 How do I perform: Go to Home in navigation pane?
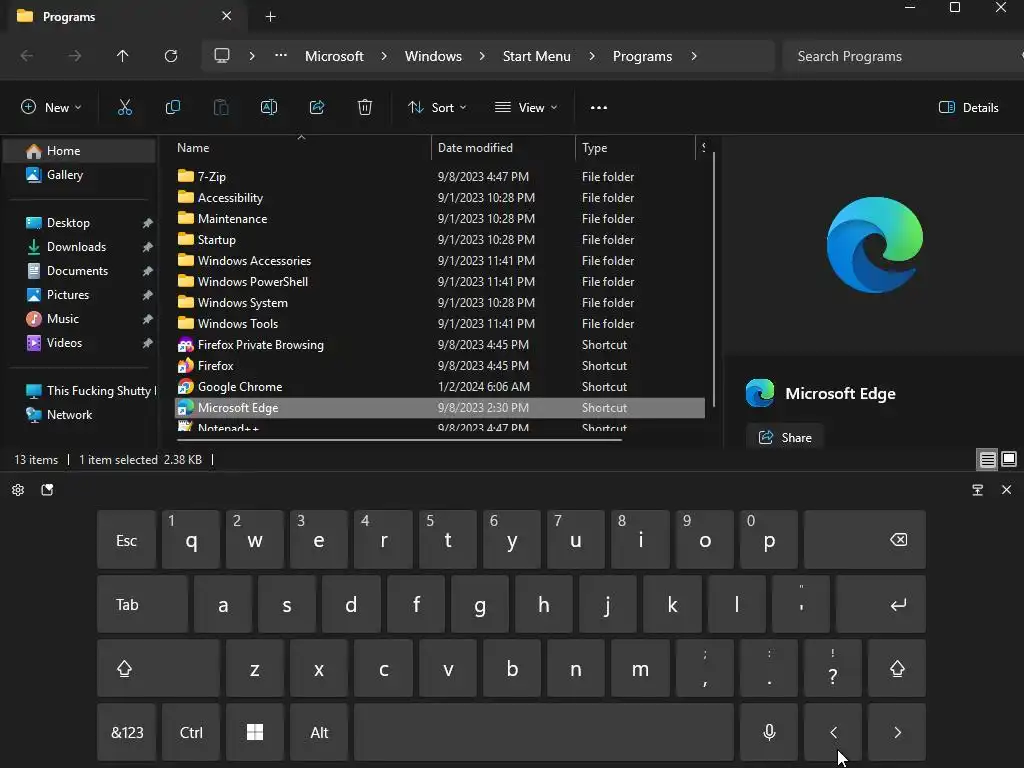pos(80,151)
